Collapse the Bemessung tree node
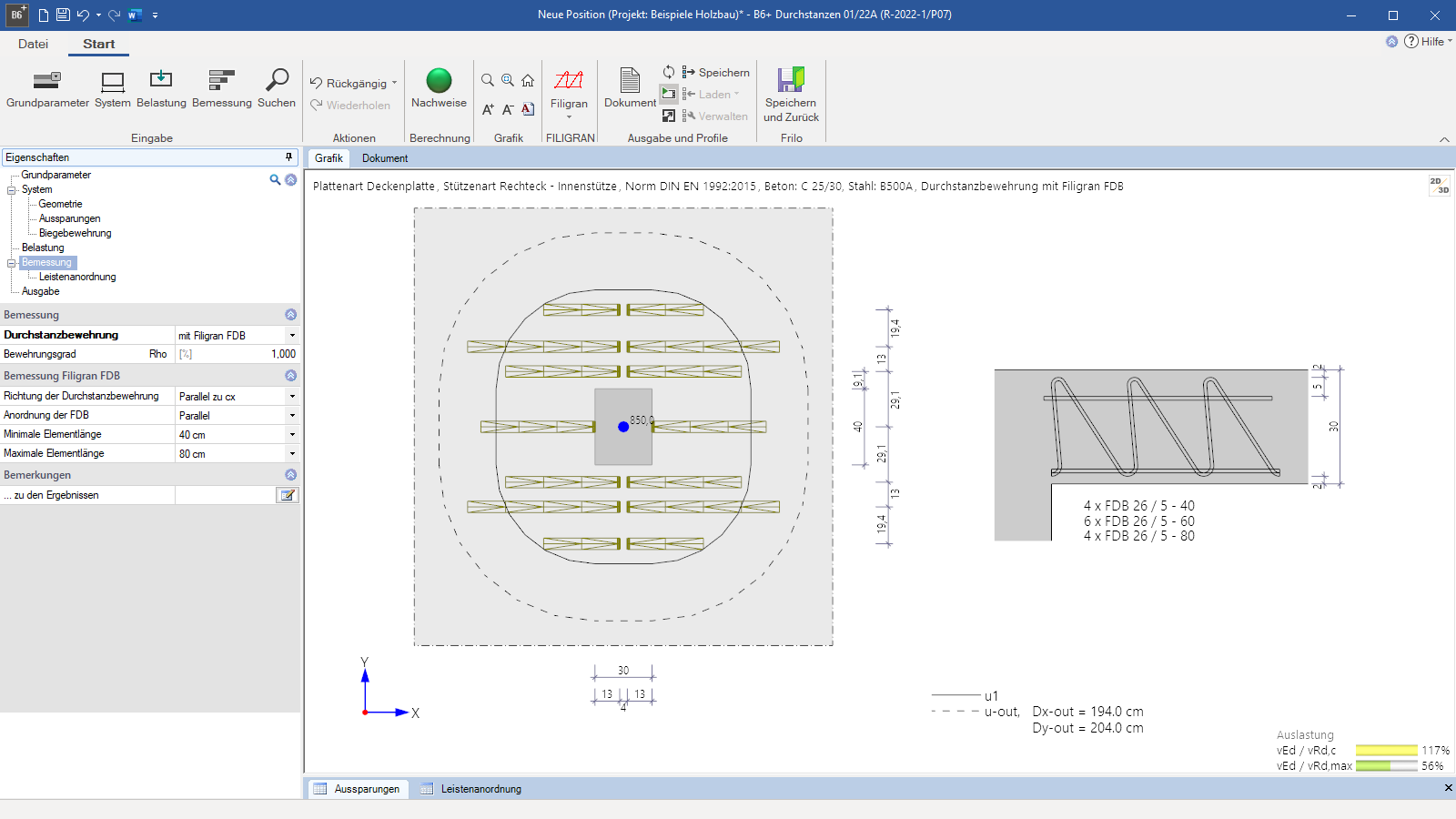The width and height of the screenshot is (1456, 819). [x=12, y=263]
